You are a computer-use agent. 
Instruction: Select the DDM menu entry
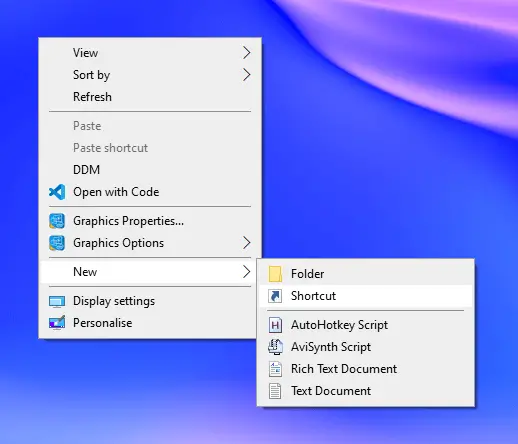[x=150, y=170]
